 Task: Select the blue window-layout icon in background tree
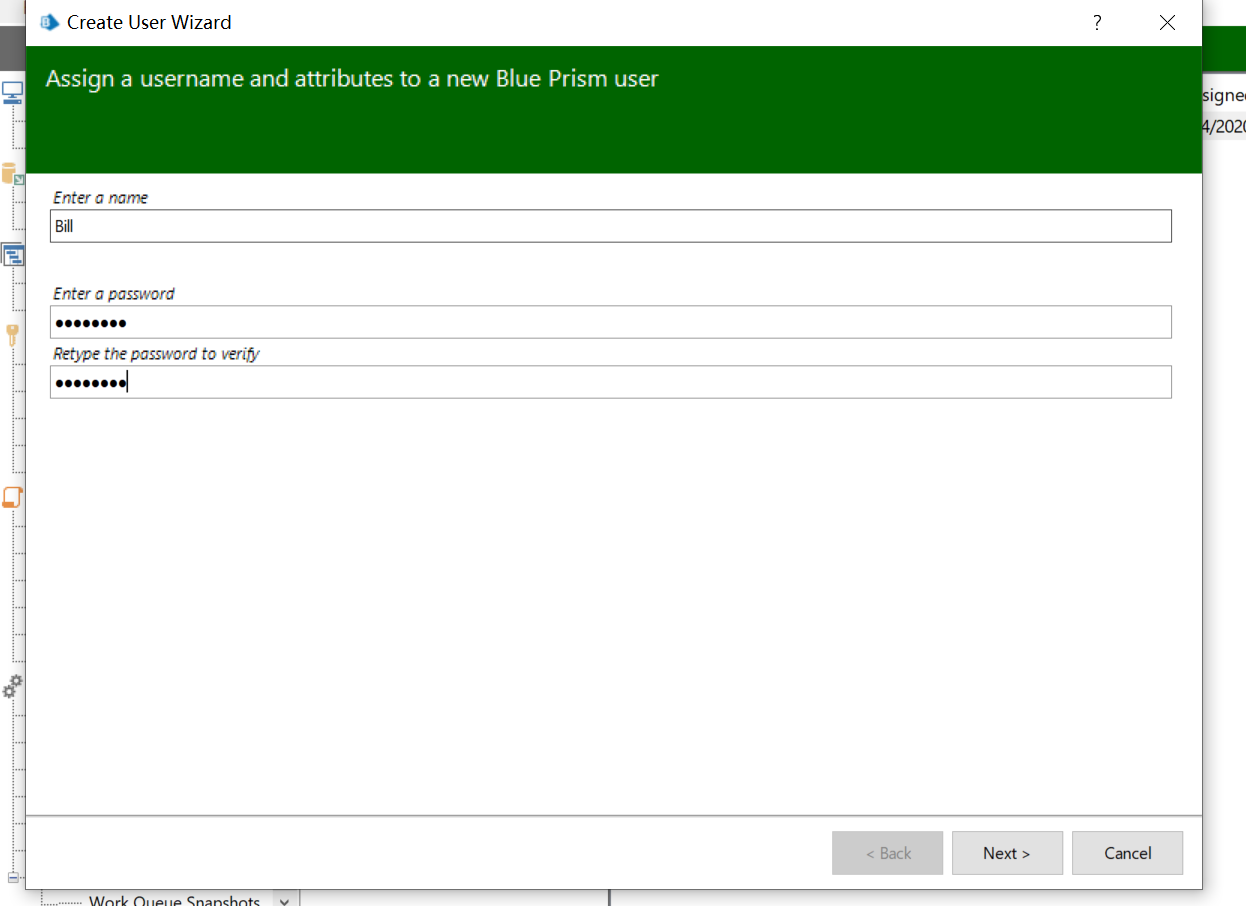point(12,255)
